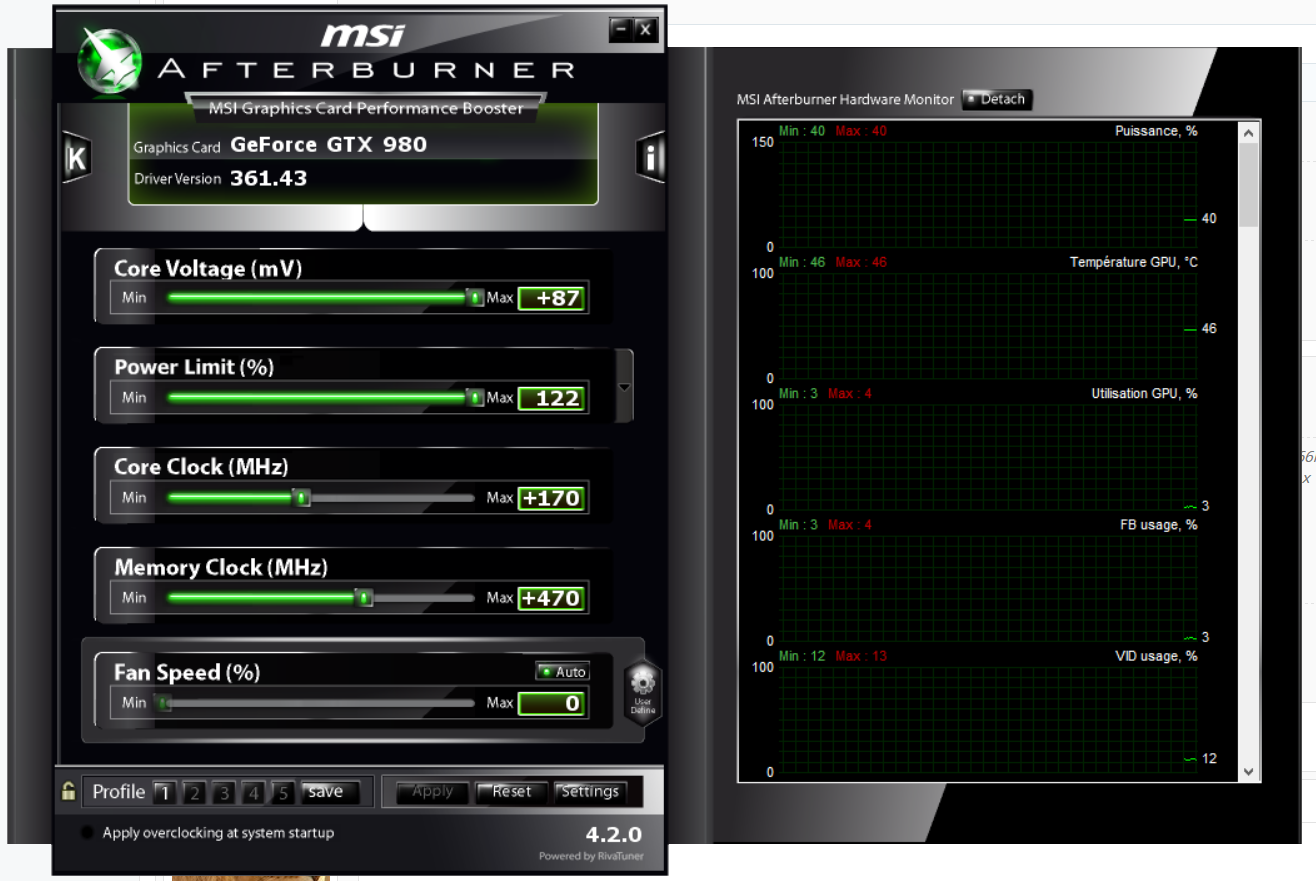Toggle the fan speed Auto button

(x=562, y=672)
